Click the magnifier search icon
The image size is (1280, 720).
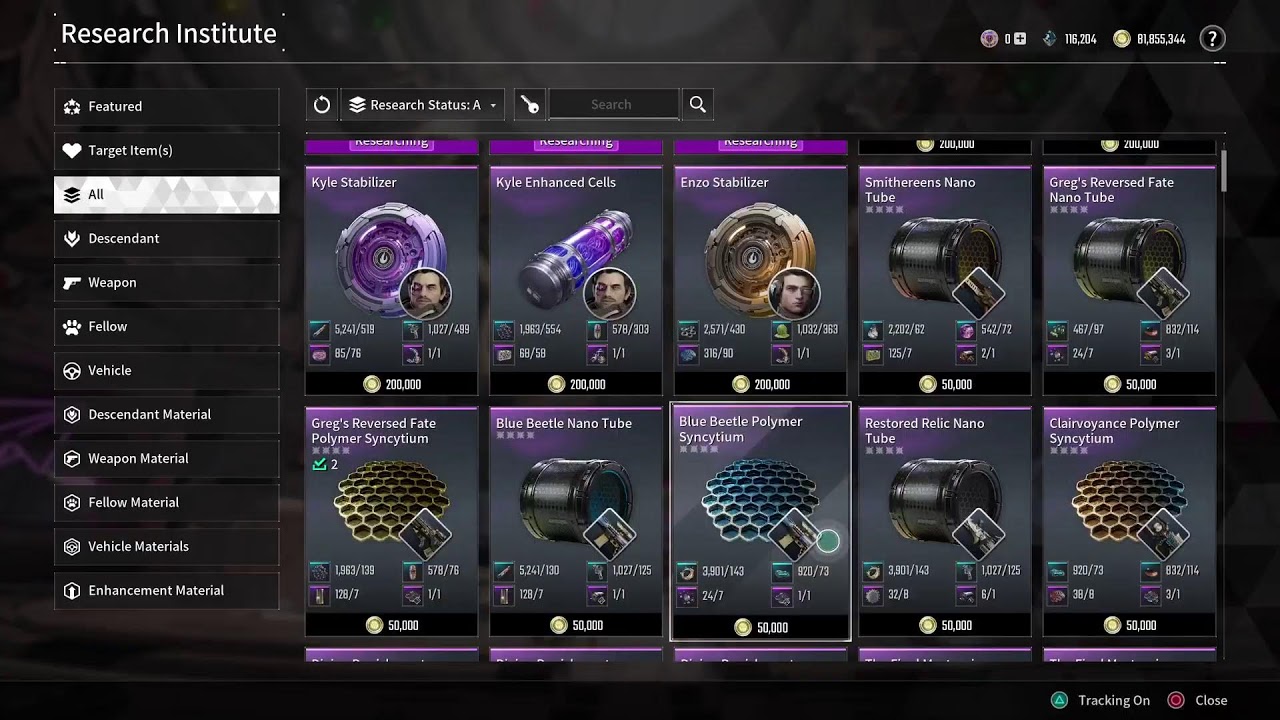pyautogui.click(x=698, y=105)
